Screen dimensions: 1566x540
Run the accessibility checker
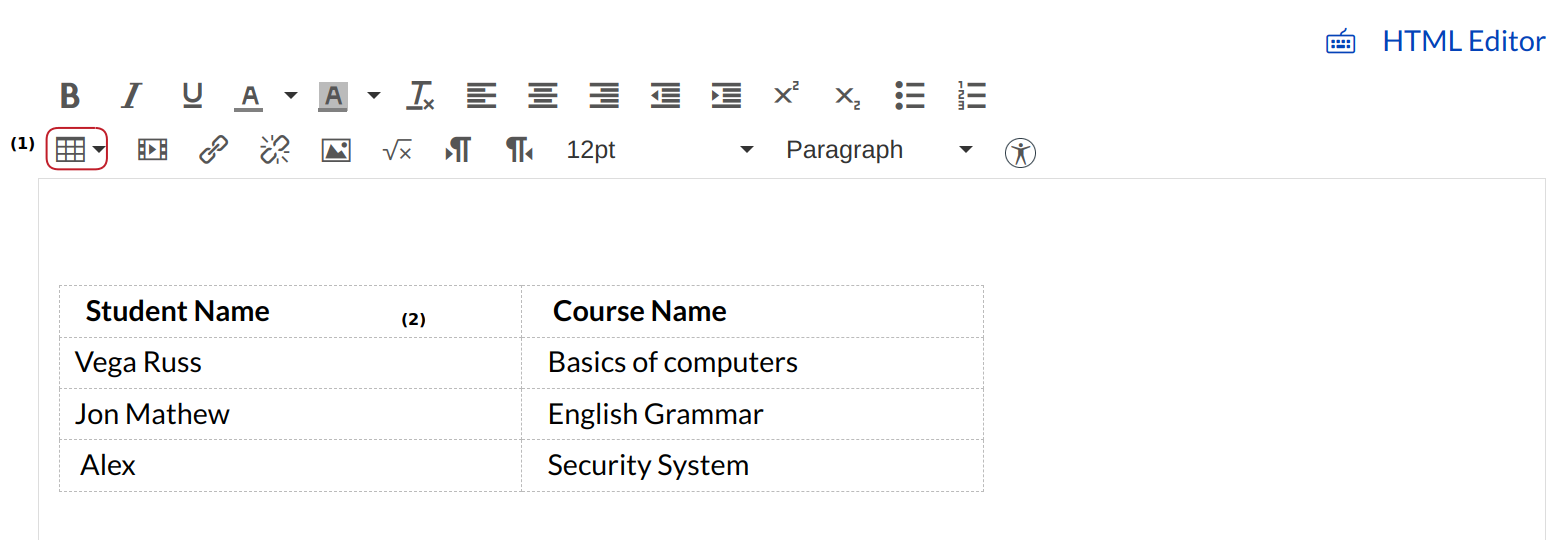(1020, 152)
